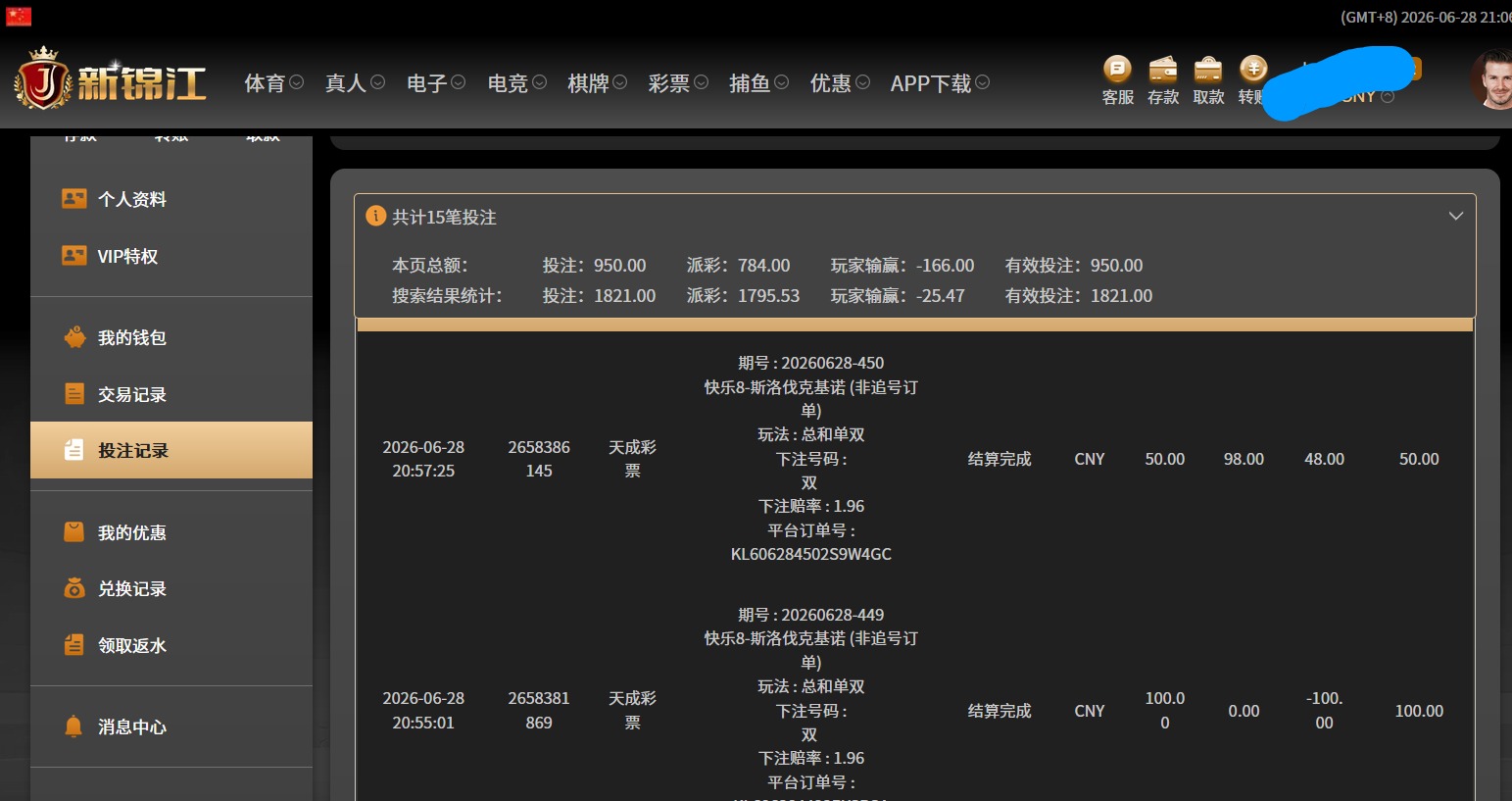The width and height of the screenshot is (1512, 801).
Task: Click the 领取返水 rebate icon
Action: pos(74,645)
